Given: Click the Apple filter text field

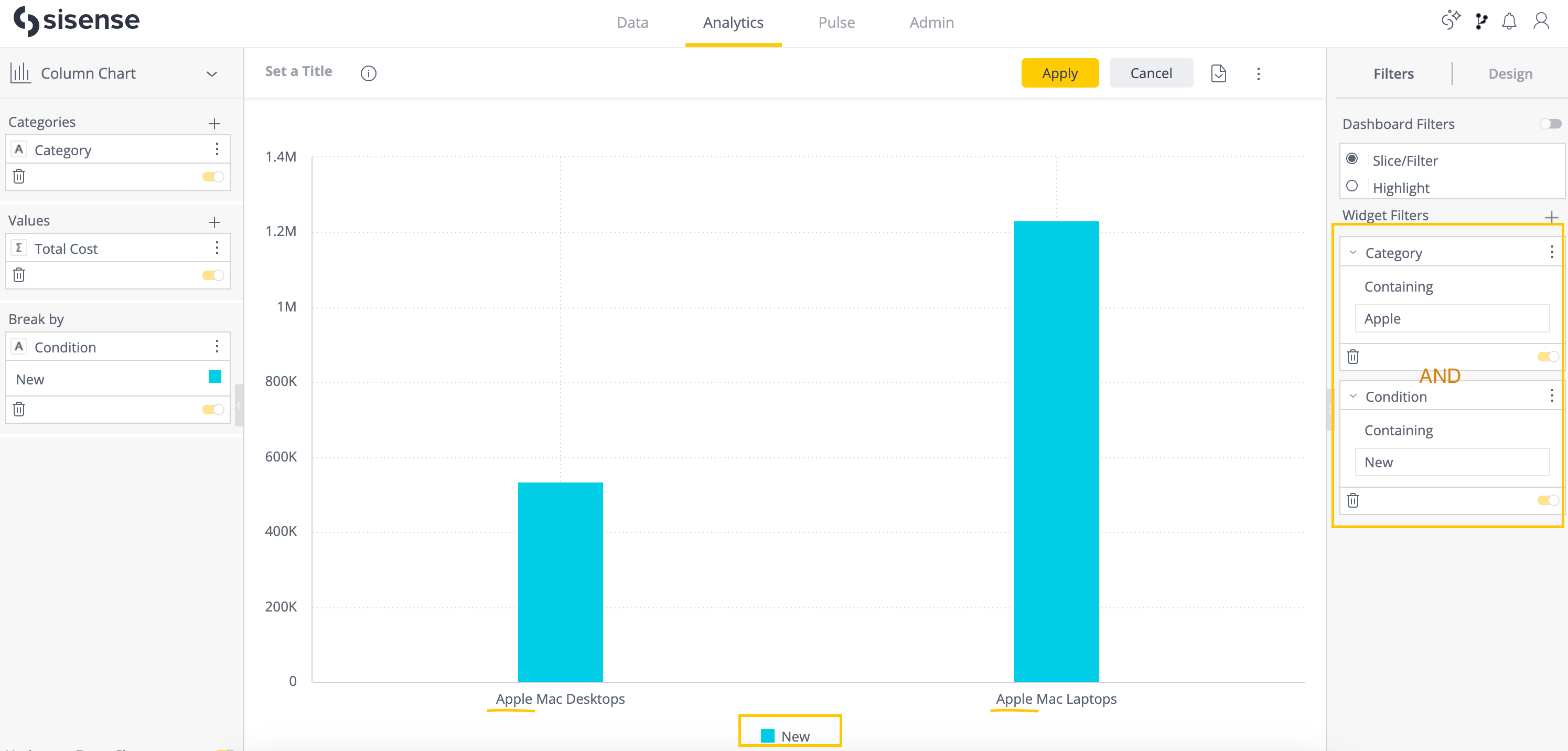Looking at the screenshot, I should (x=1452, y=318).
